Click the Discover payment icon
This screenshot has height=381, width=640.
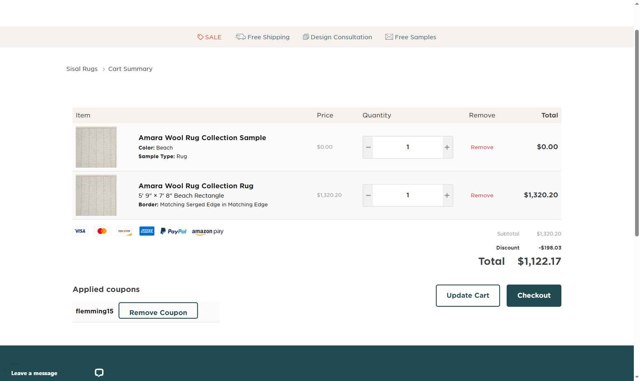pyautogui.click(x=124, y=231)
